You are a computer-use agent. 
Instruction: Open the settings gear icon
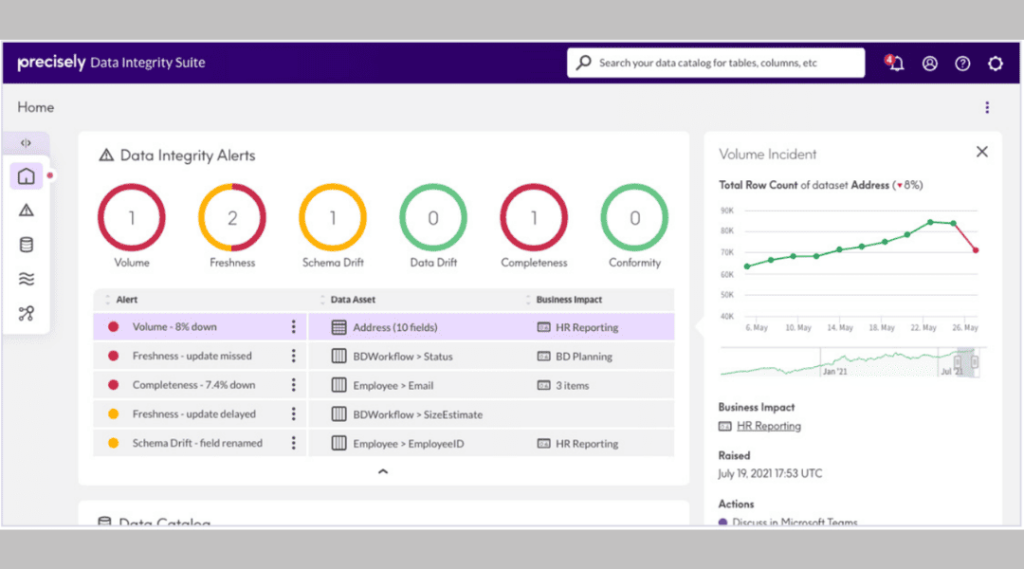[x=995, y=63]
